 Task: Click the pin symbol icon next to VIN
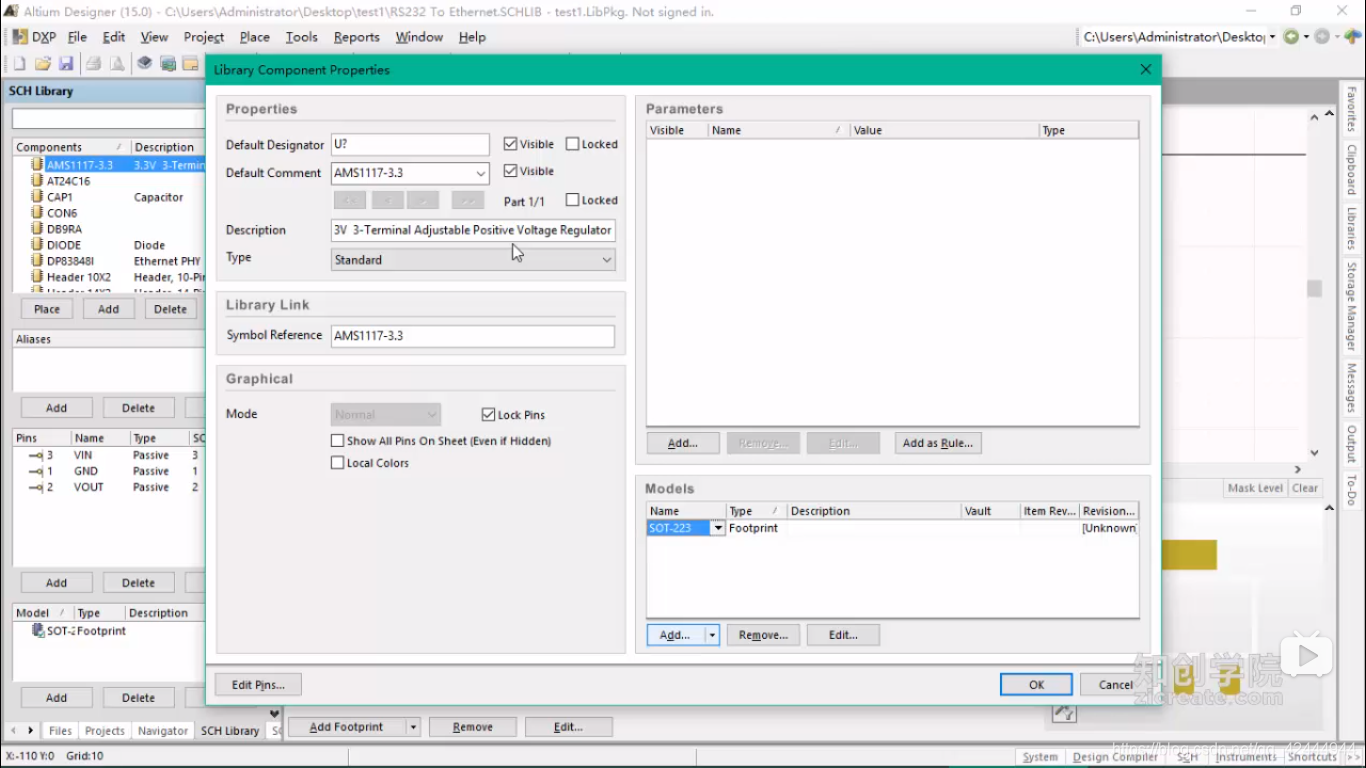(x=37, y=455)
